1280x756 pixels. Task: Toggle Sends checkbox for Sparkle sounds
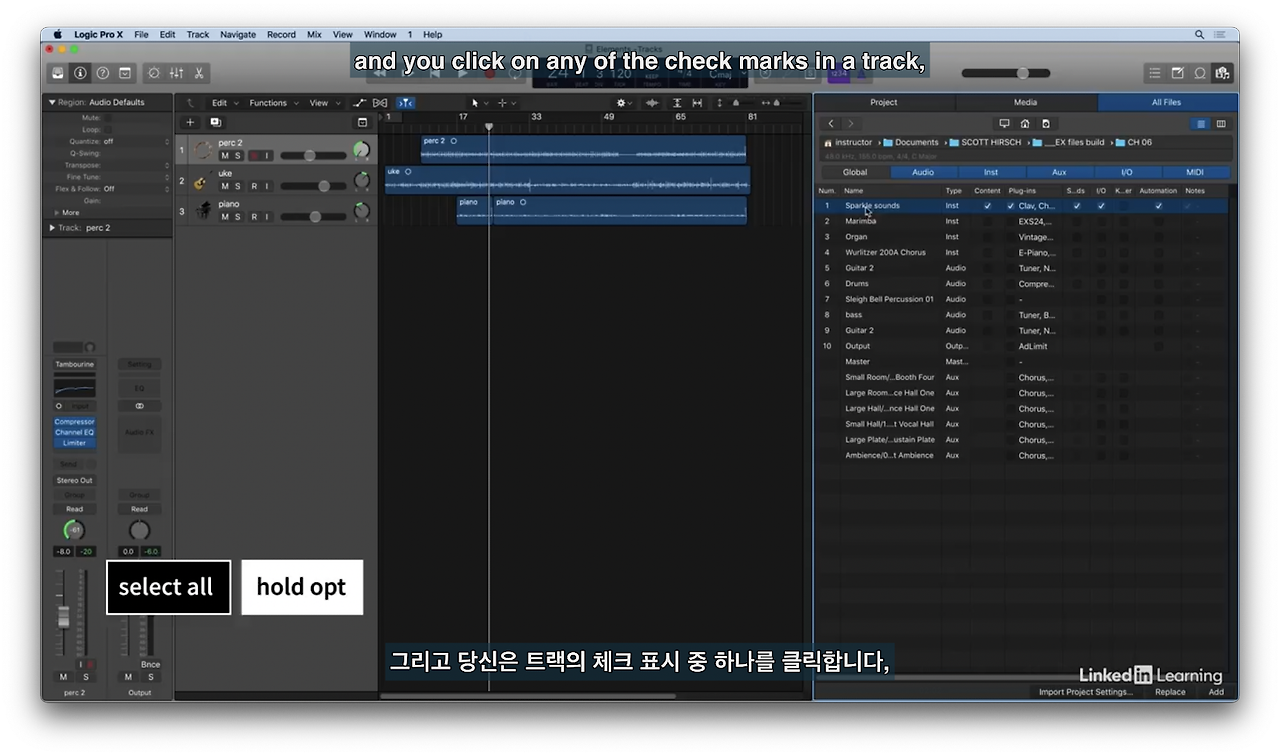(x=1077, y=206)
